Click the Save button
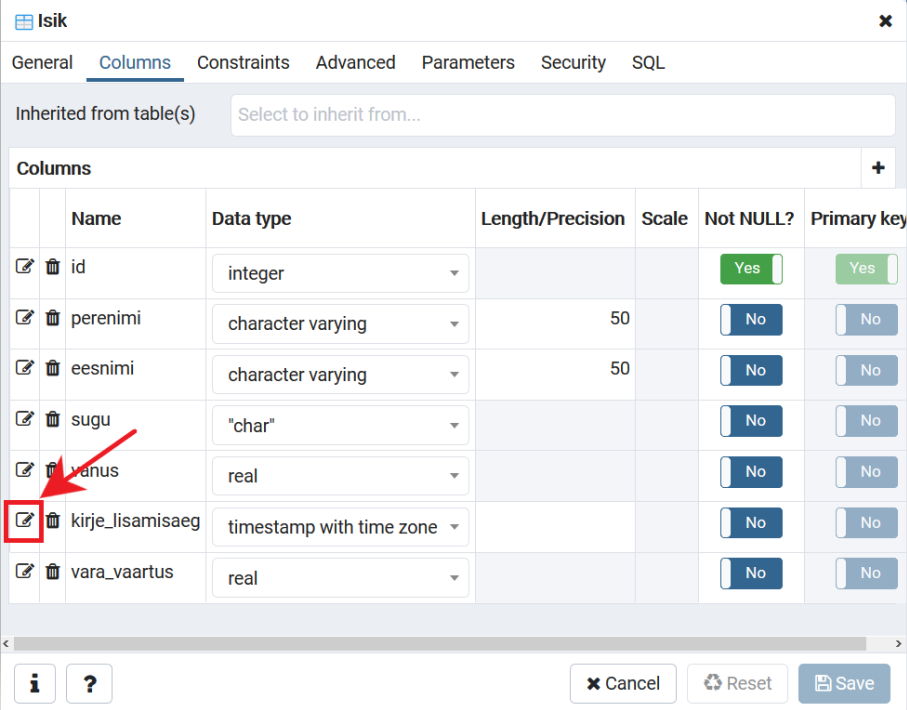 [x=845, y=683]
